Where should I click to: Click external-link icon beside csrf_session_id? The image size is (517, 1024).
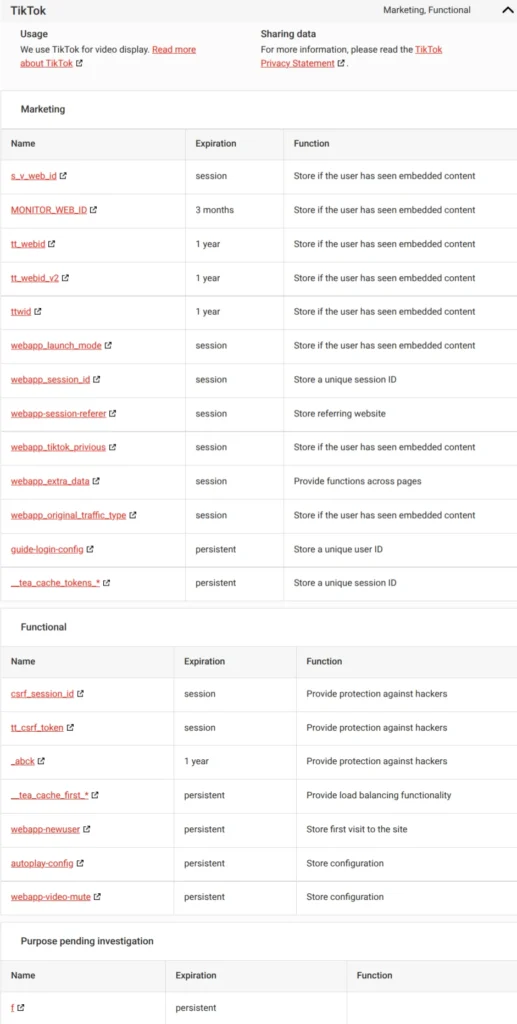80,694
